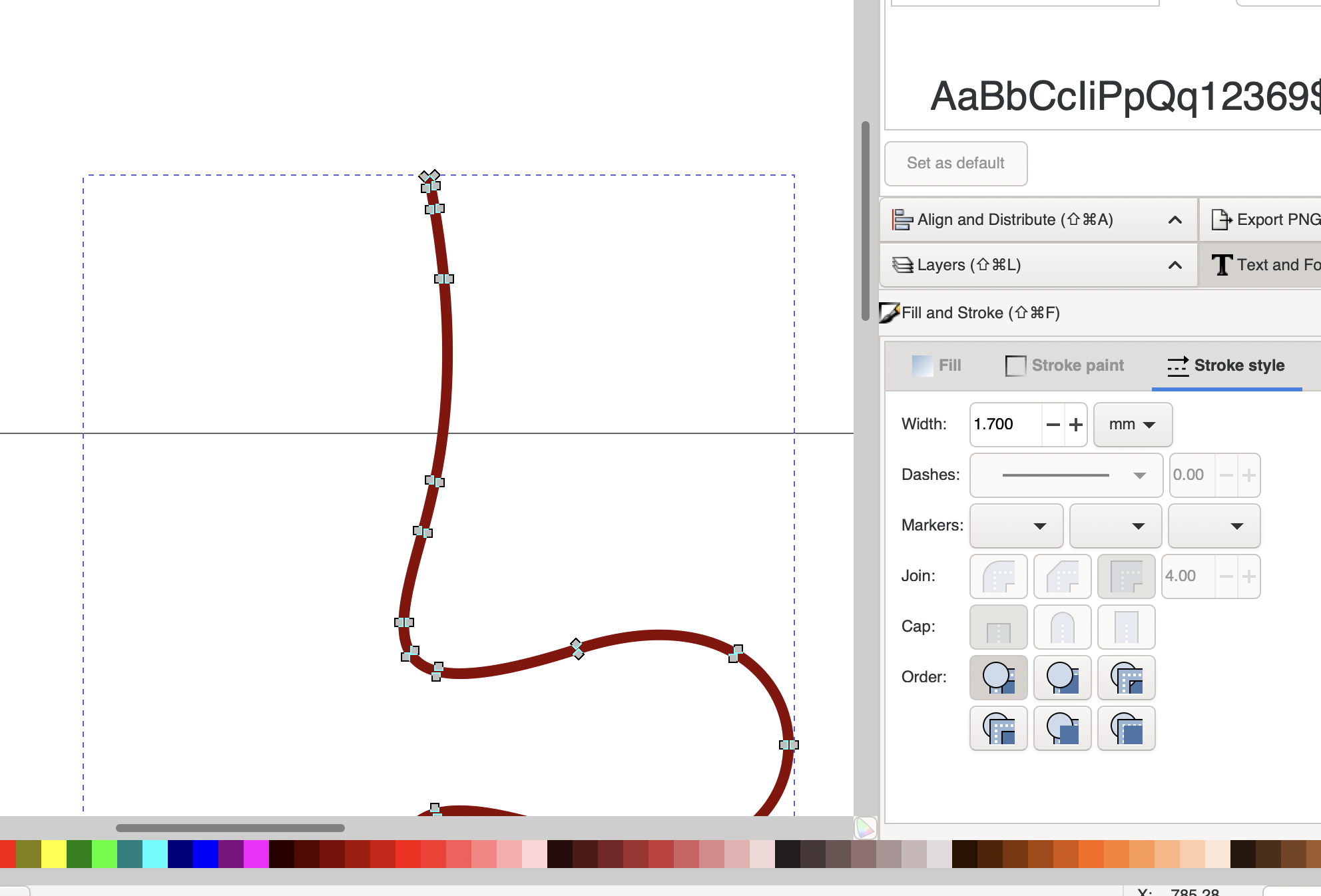Screen dimensions: 1321x896
Task: Choose the round cap style
Action: (1063, 626)
